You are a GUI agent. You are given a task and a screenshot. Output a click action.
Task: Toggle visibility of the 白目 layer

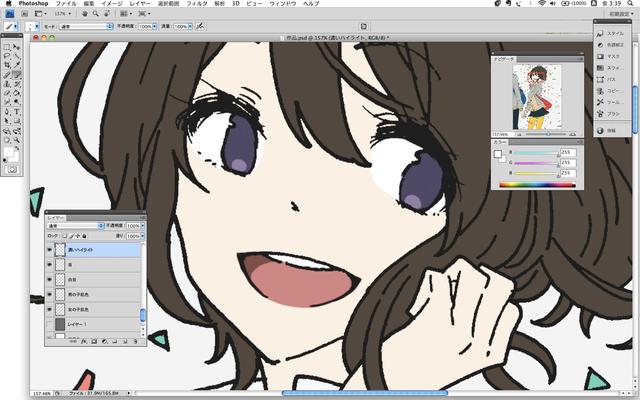point(51,280)
